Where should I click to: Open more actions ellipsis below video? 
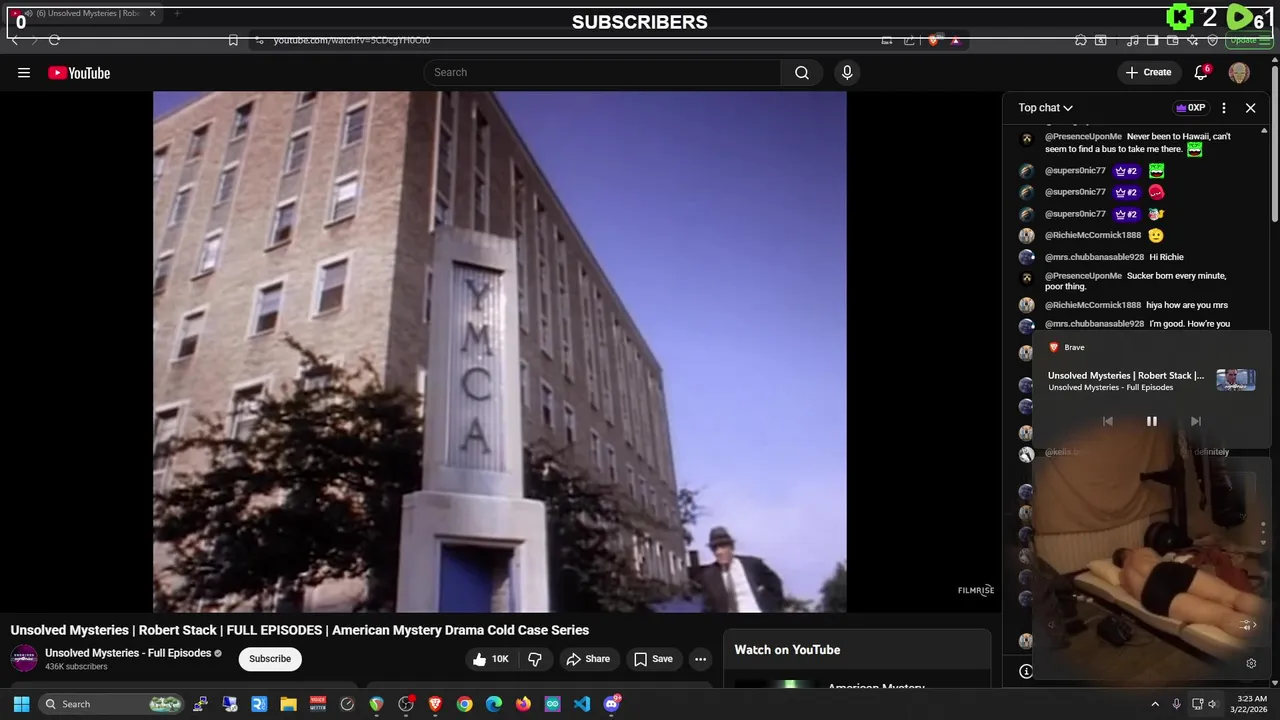pos(700,659)
